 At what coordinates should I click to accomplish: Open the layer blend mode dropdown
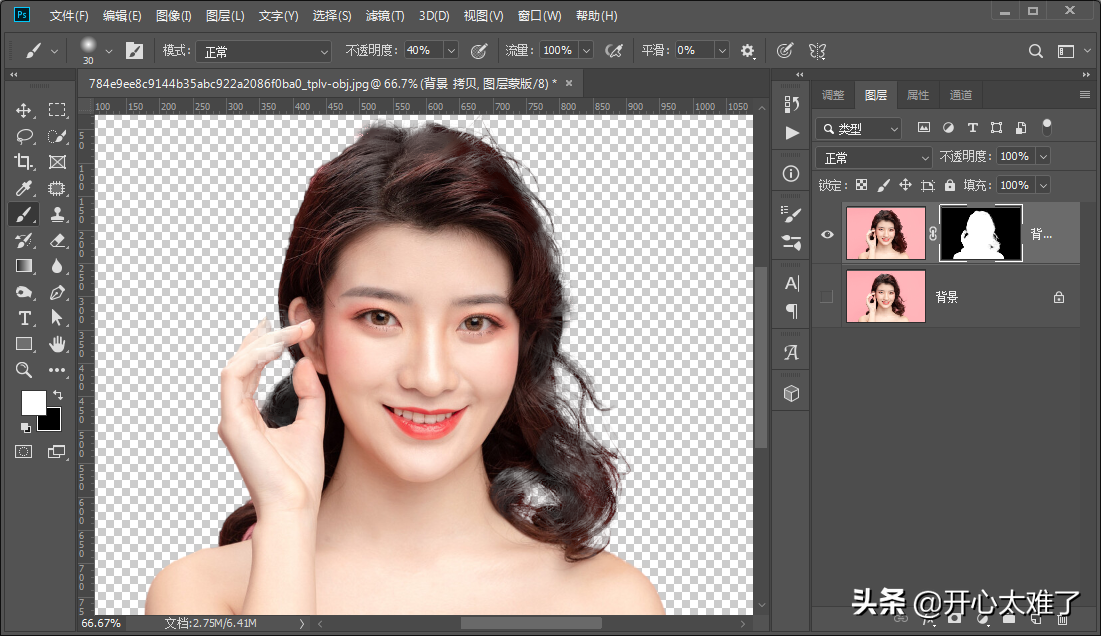coord(874,158)
